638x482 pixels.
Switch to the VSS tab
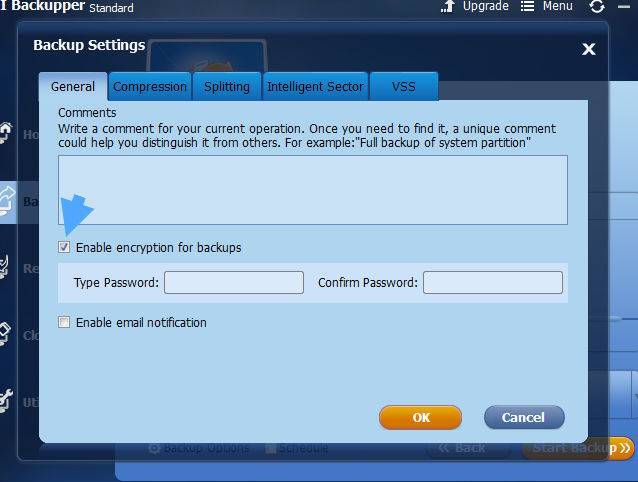404,86
